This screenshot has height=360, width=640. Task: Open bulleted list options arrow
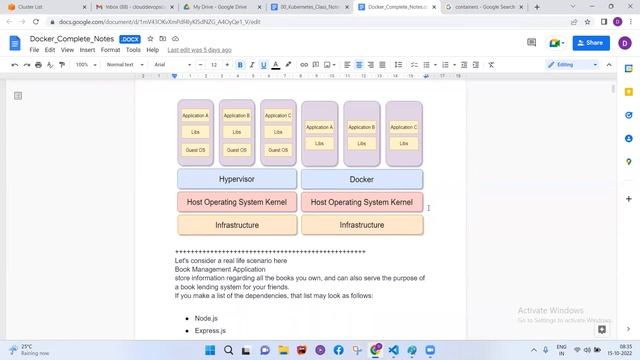coord(435,65)
